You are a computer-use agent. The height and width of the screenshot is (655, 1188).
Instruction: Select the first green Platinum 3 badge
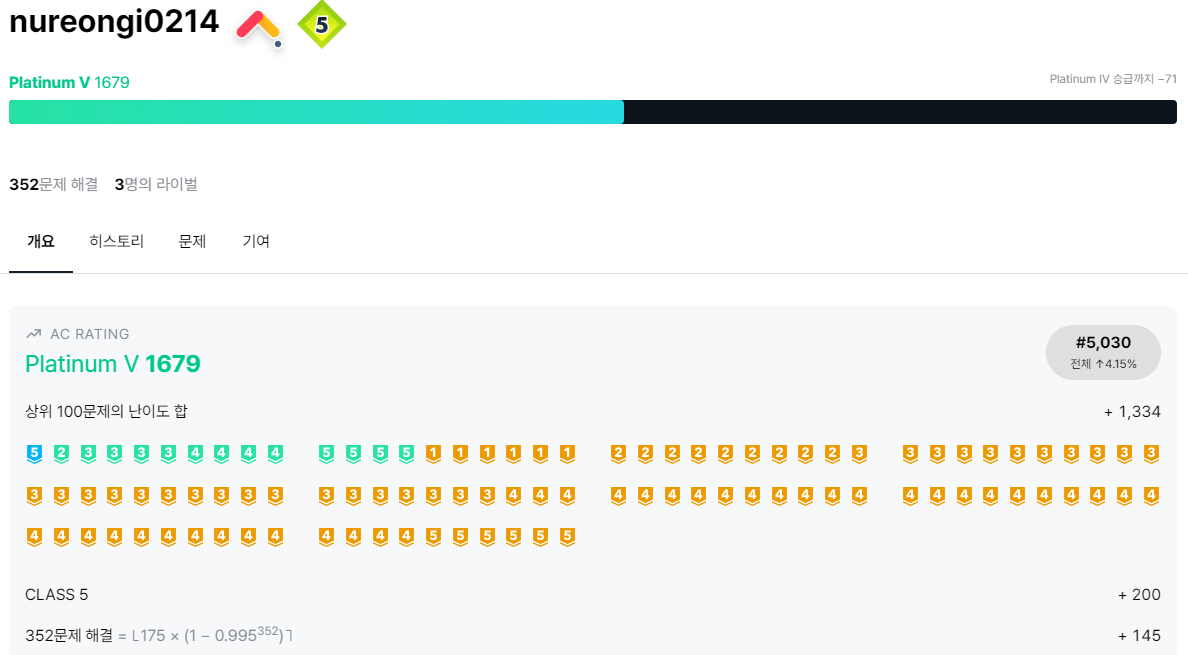88,454
